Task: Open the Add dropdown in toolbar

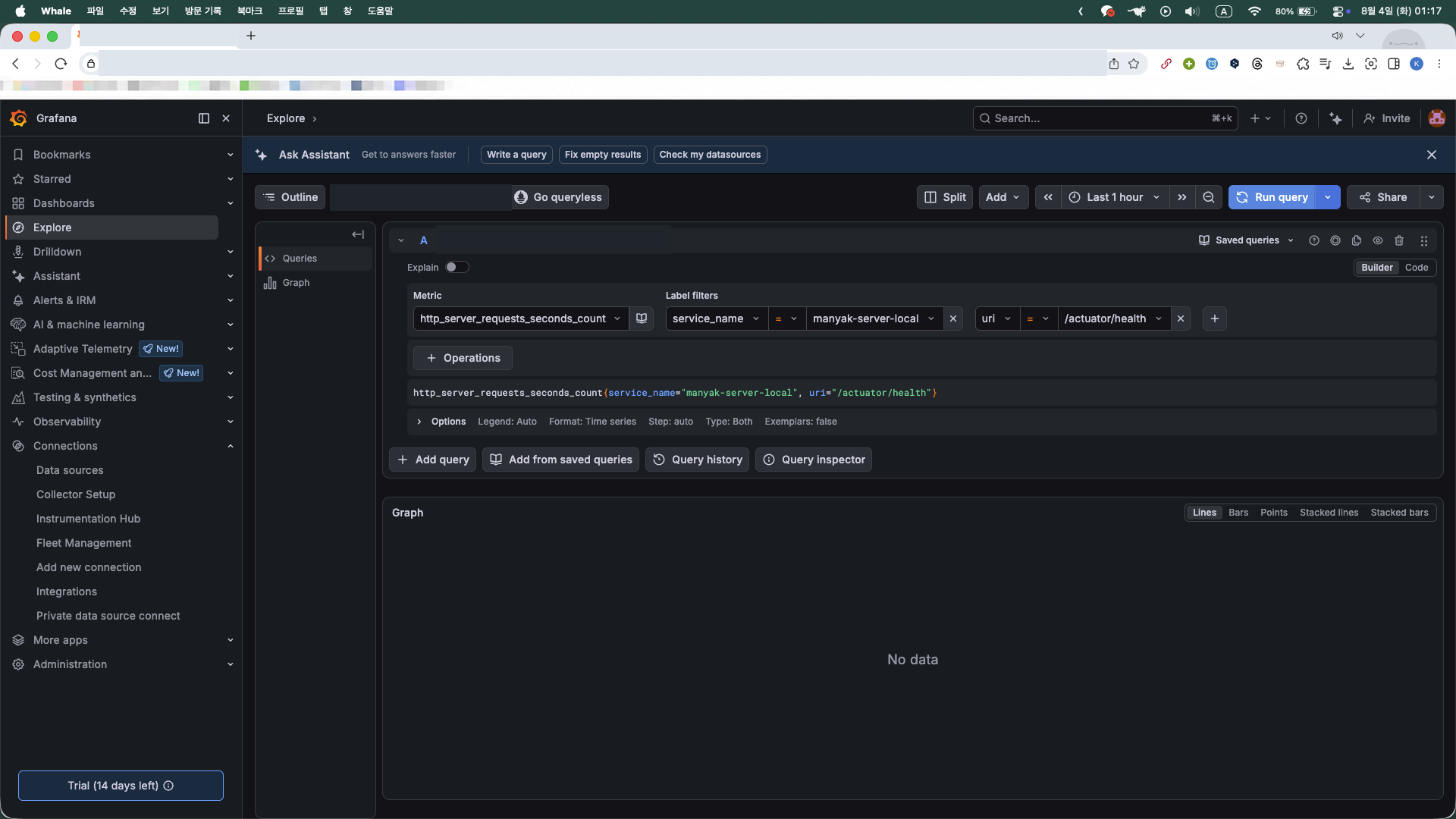Action: pyautogui.click(x=1003, y=197)
